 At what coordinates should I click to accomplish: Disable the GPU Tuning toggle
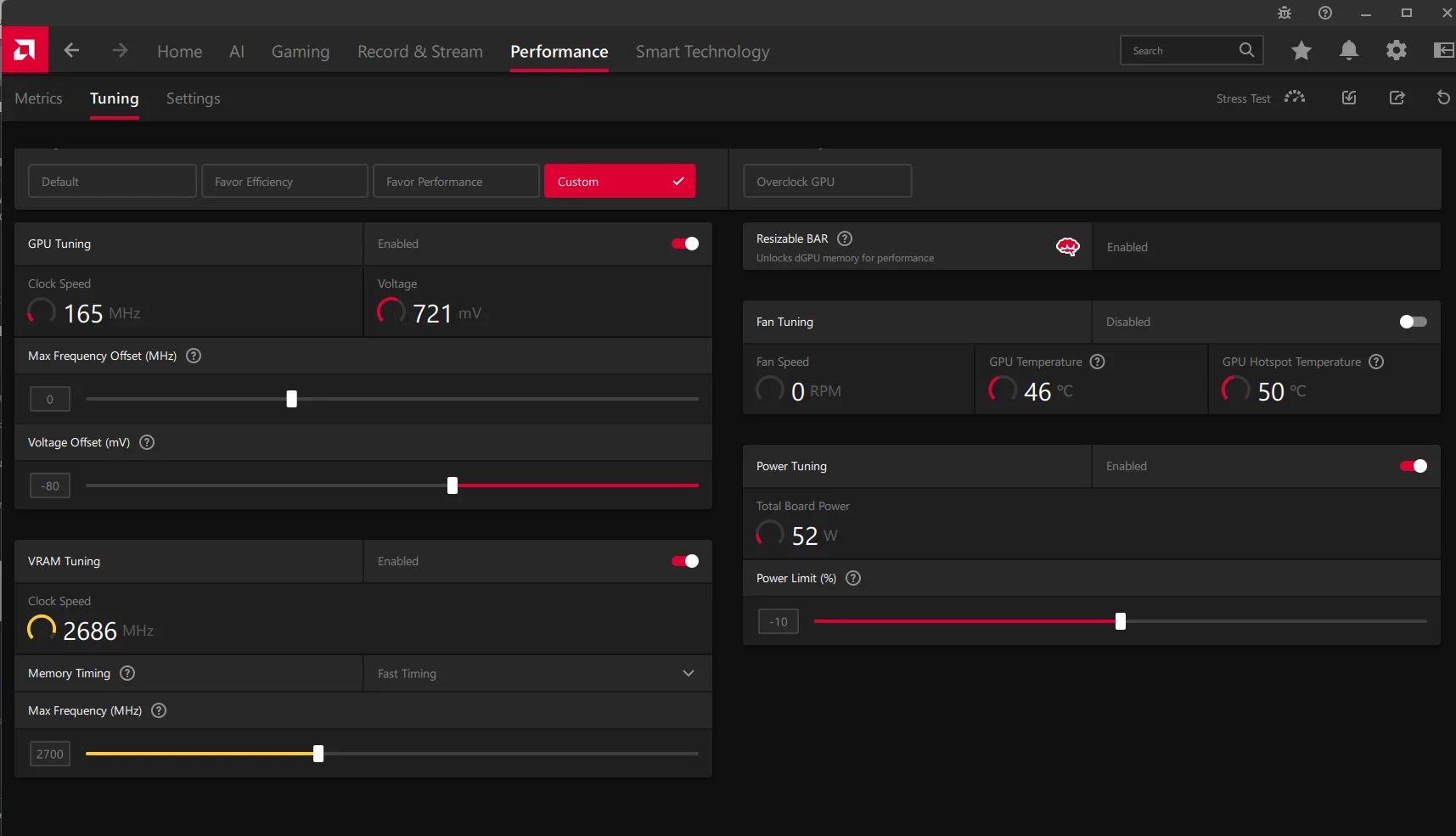point(685,244)
